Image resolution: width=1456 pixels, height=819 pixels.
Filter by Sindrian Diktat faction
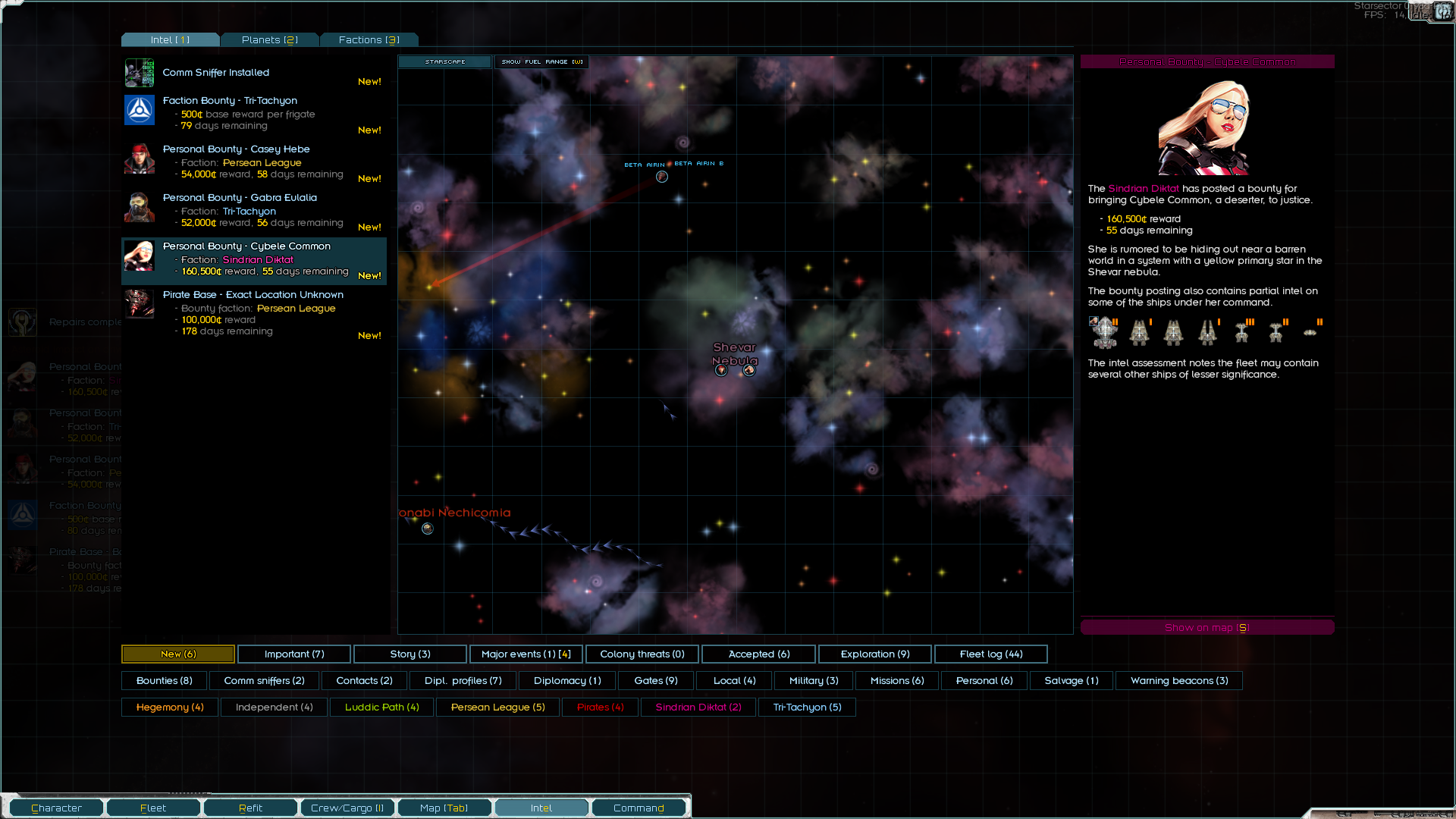pos(698,707)
